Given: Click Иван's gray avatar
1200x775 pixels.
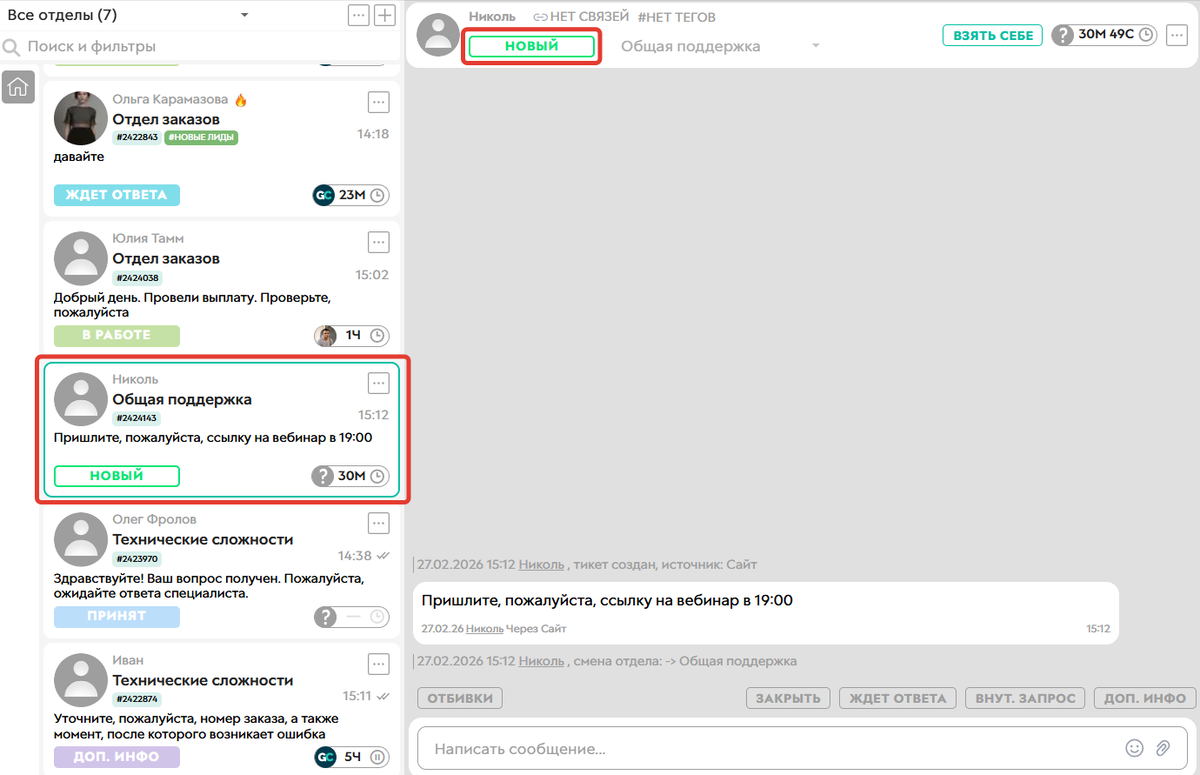Looking at the screenshot, I should 80,680.
